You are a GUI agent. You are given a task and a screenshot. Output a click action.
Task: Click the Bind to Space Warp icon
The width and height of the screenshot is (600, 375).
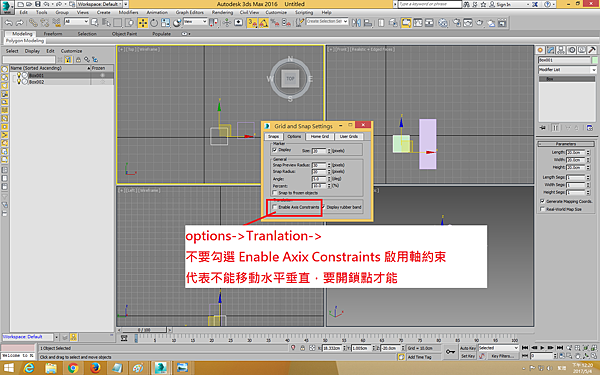57,23
